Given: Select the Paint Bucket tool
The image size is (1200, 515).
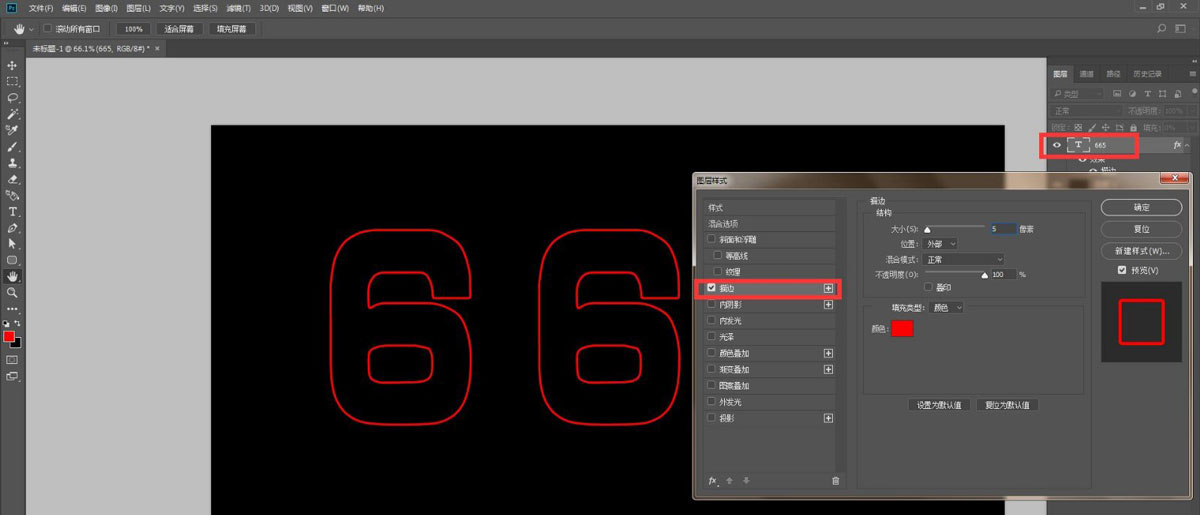Looking at the screenshot, I should click(13, 195).
